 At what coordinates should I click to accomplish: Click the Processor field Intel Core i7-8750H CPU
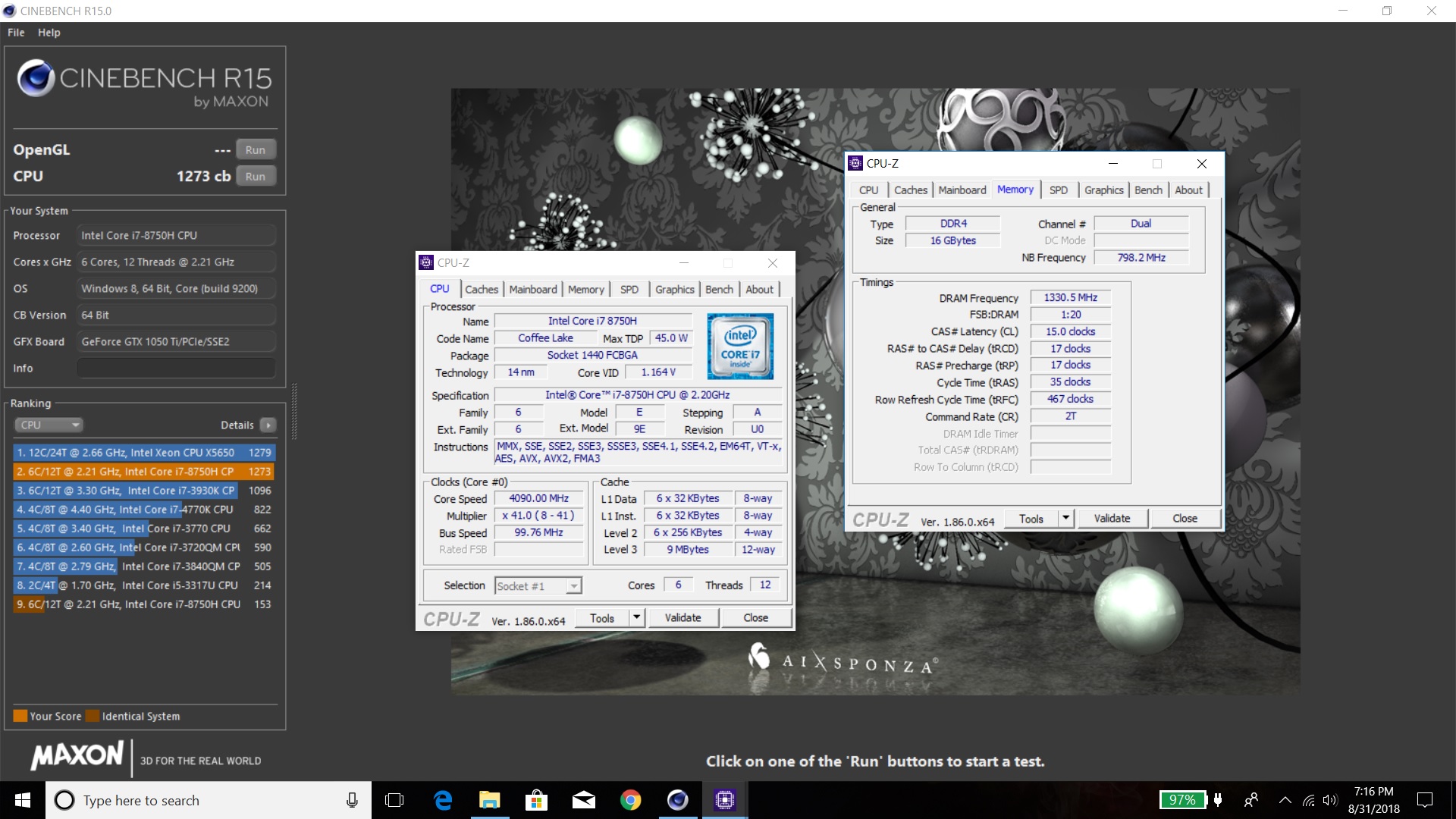coord(176,235)
